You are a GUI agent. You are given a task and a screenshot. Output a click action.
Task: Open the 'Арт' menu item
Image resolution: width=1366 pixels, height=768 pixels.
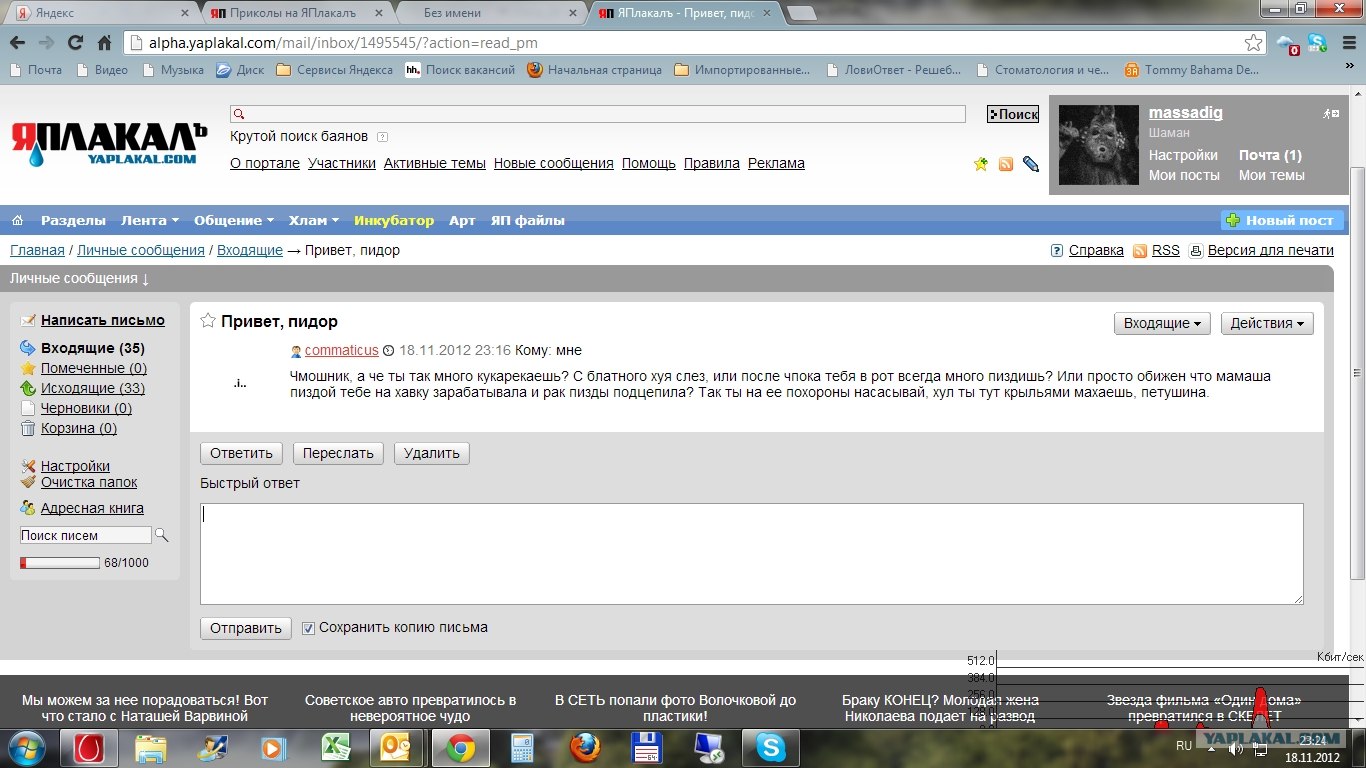point(462,220)
